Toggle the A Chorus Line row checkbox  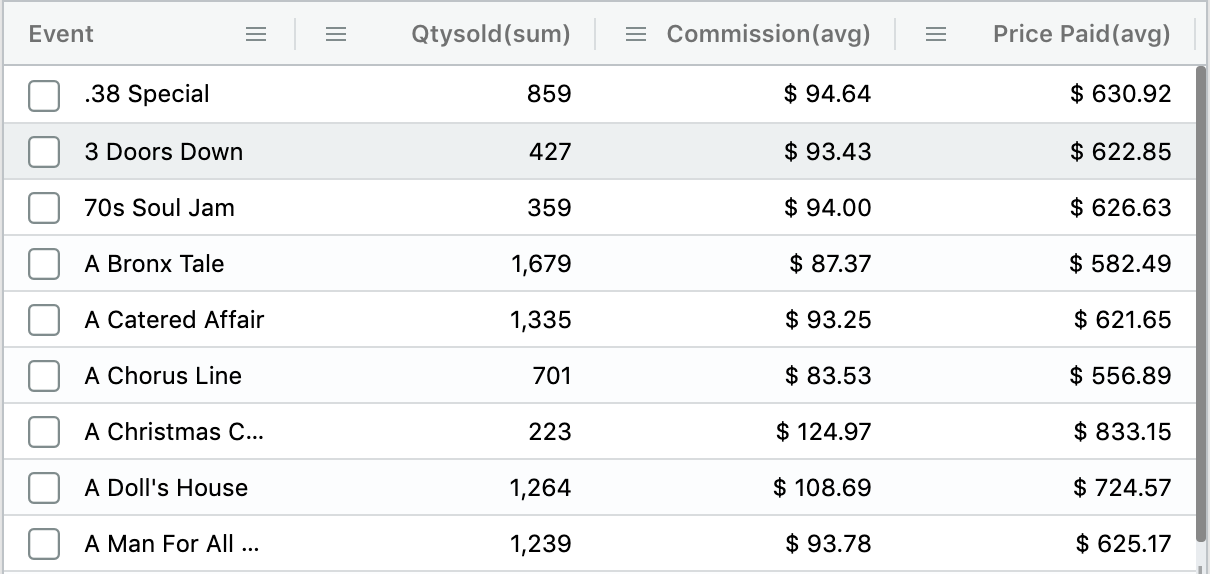(x=44, y=376)
